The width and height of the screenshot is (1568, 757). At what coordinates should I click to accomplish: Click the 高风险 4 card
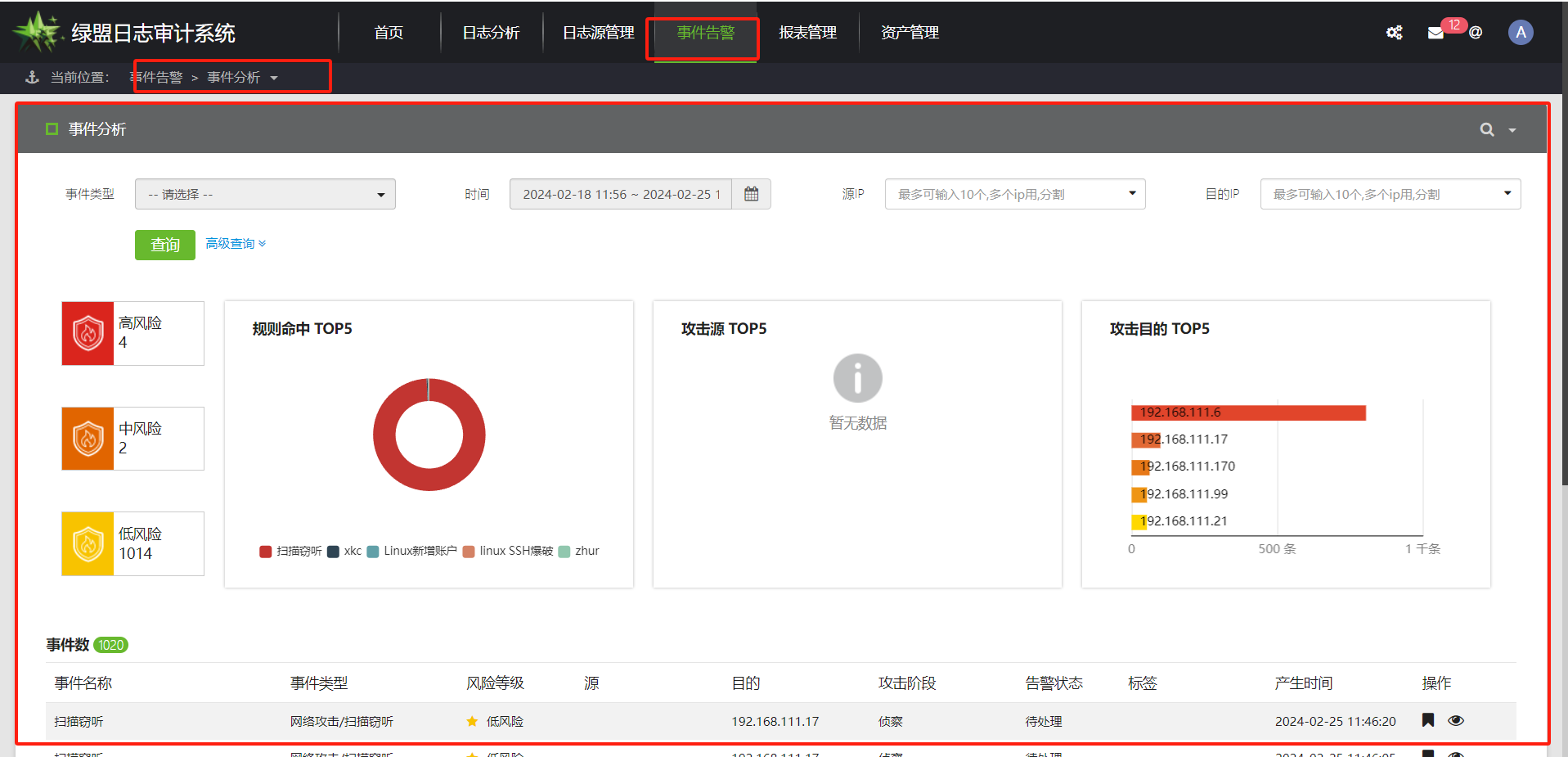coord(133,333)
